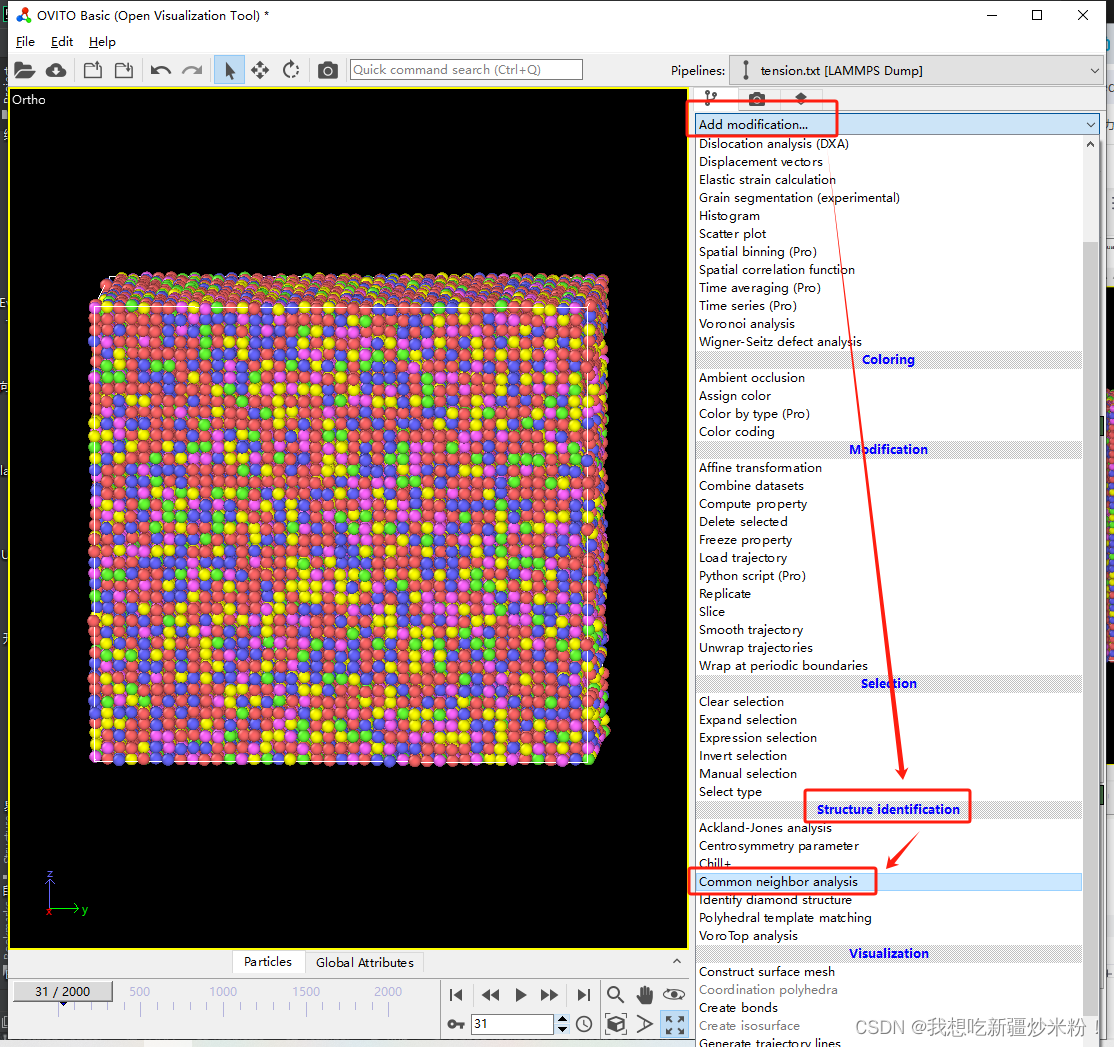Click the export file icon
Screen dimensions: 1114x1047
(x=92, y=70)
